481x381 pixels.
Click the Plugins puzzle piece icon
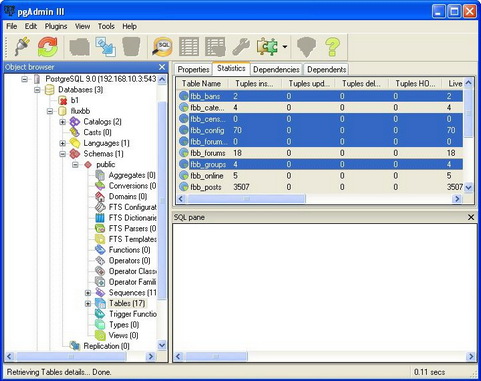coord(267,46)
